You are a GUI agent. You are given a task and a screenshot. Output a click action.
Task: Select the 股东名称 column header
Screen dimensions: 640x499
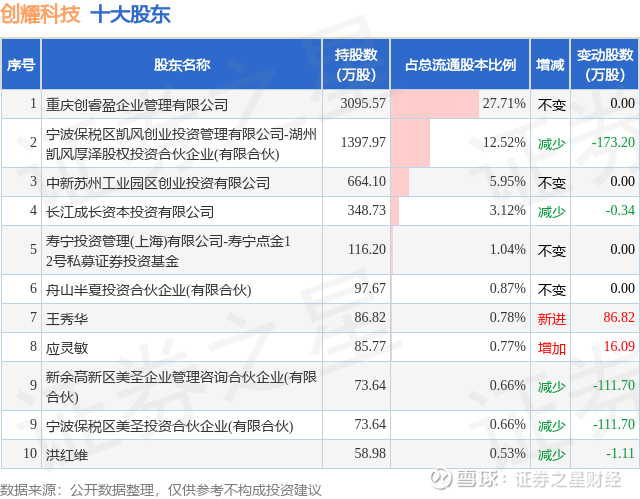(x=182, y=64)
